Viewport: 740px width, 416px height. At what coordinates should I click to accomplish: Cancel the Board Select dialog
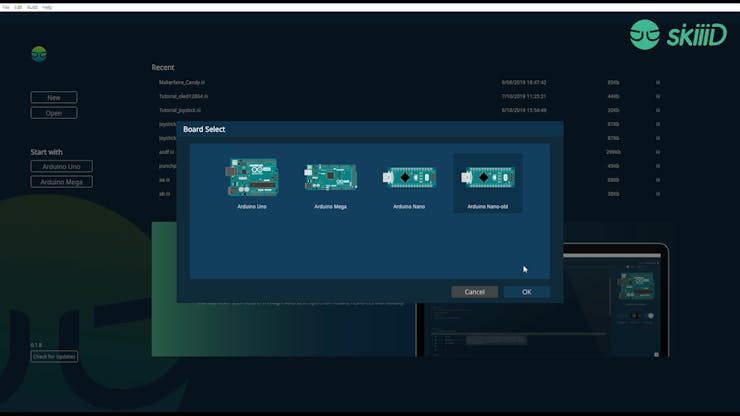474,292
